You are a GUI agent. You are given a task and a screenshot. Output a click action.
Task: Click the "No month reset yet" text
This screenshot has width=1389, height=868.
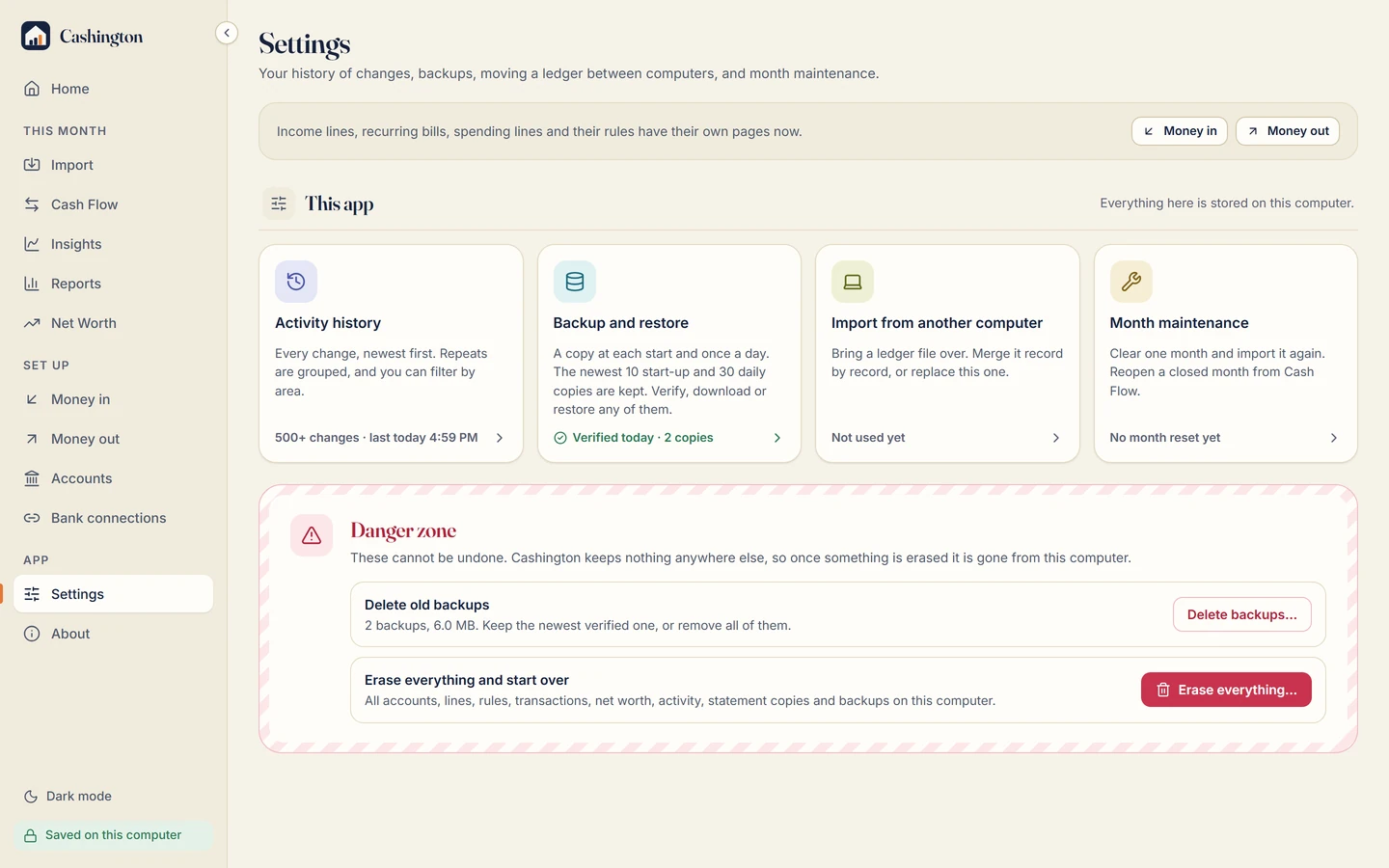[x=1165, y=438]
